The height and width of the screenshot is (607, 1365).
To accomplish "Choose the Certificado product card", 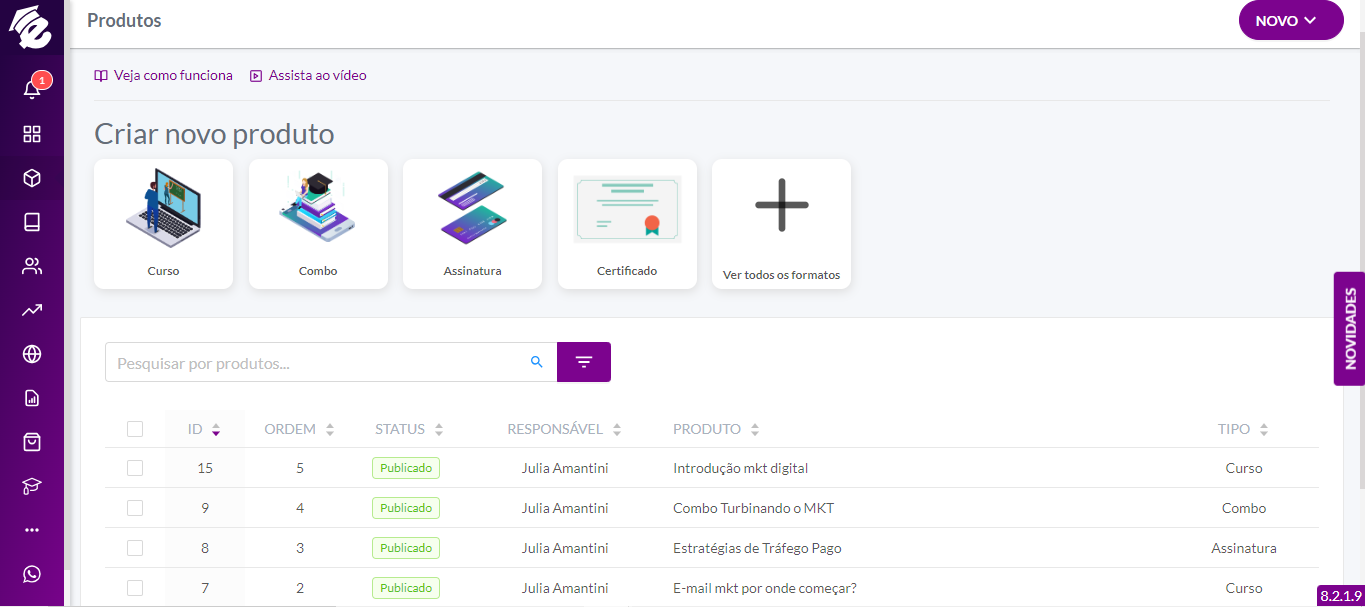I will tap(627, 224).
